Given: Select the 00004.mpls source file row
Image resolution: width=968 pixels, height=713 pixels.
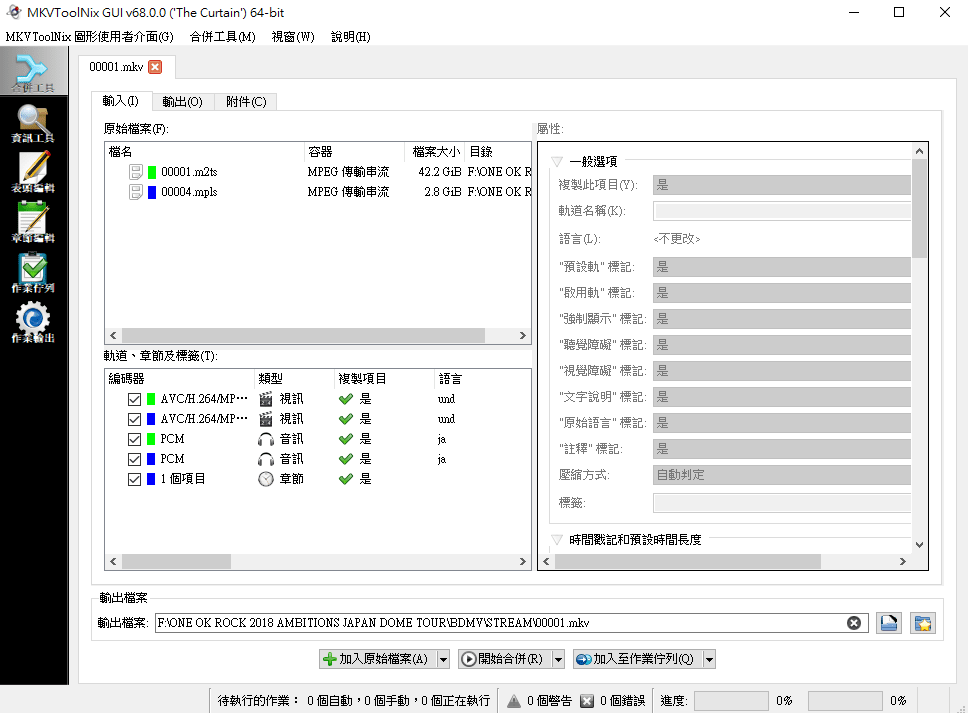Looking at the screenshot, I should click(318, 192).
